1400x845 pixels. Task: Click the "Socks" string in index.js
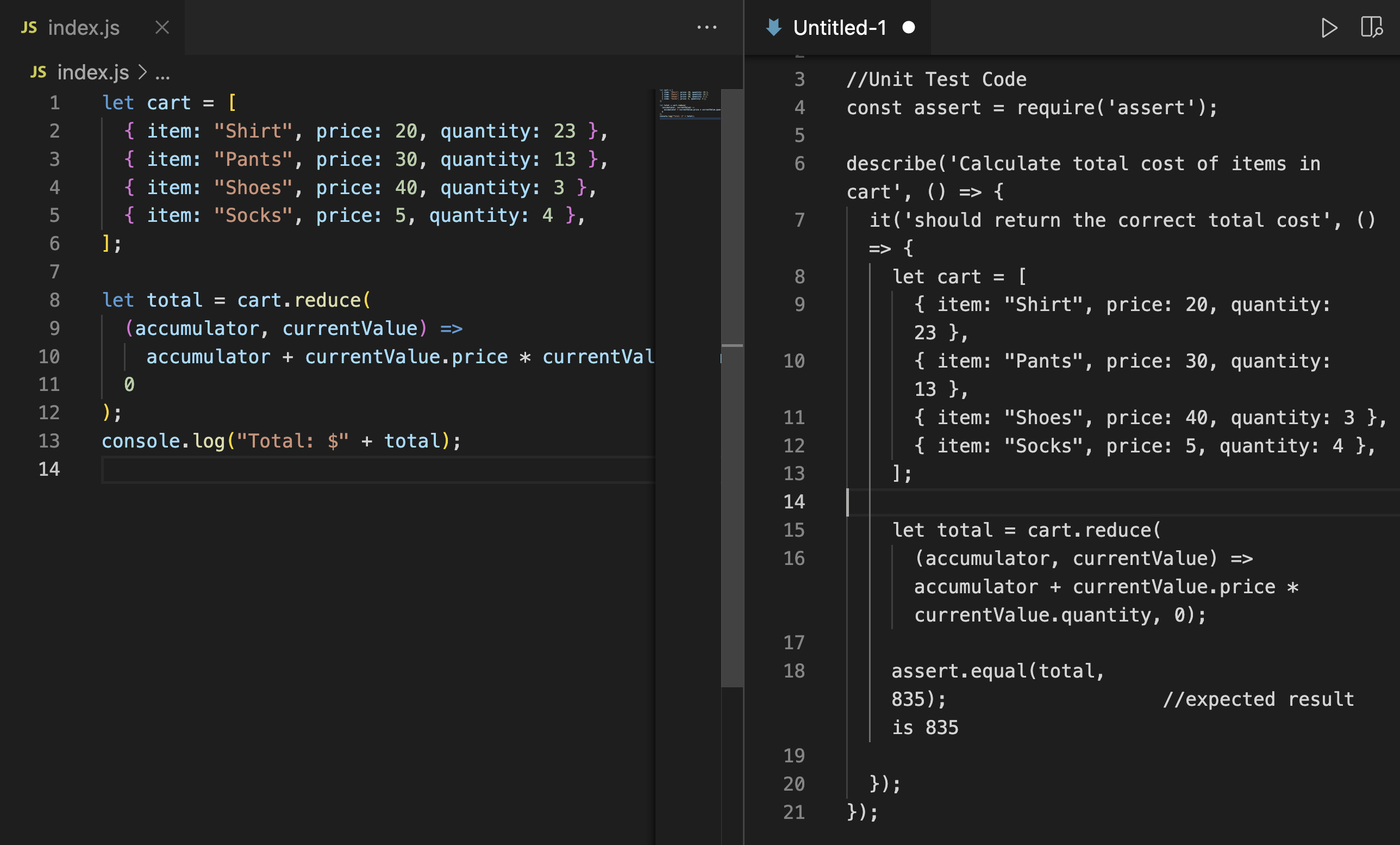click(x=253, y=215)
